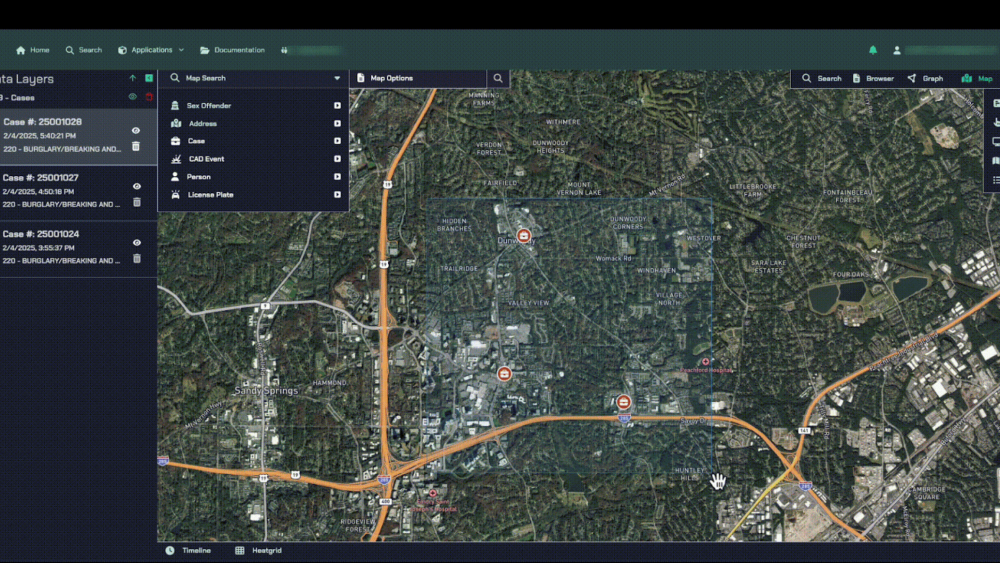Open the Browser view tab
Image resolution: width=1000 pixels, height=563 pixels.
(x=873, y=78)
